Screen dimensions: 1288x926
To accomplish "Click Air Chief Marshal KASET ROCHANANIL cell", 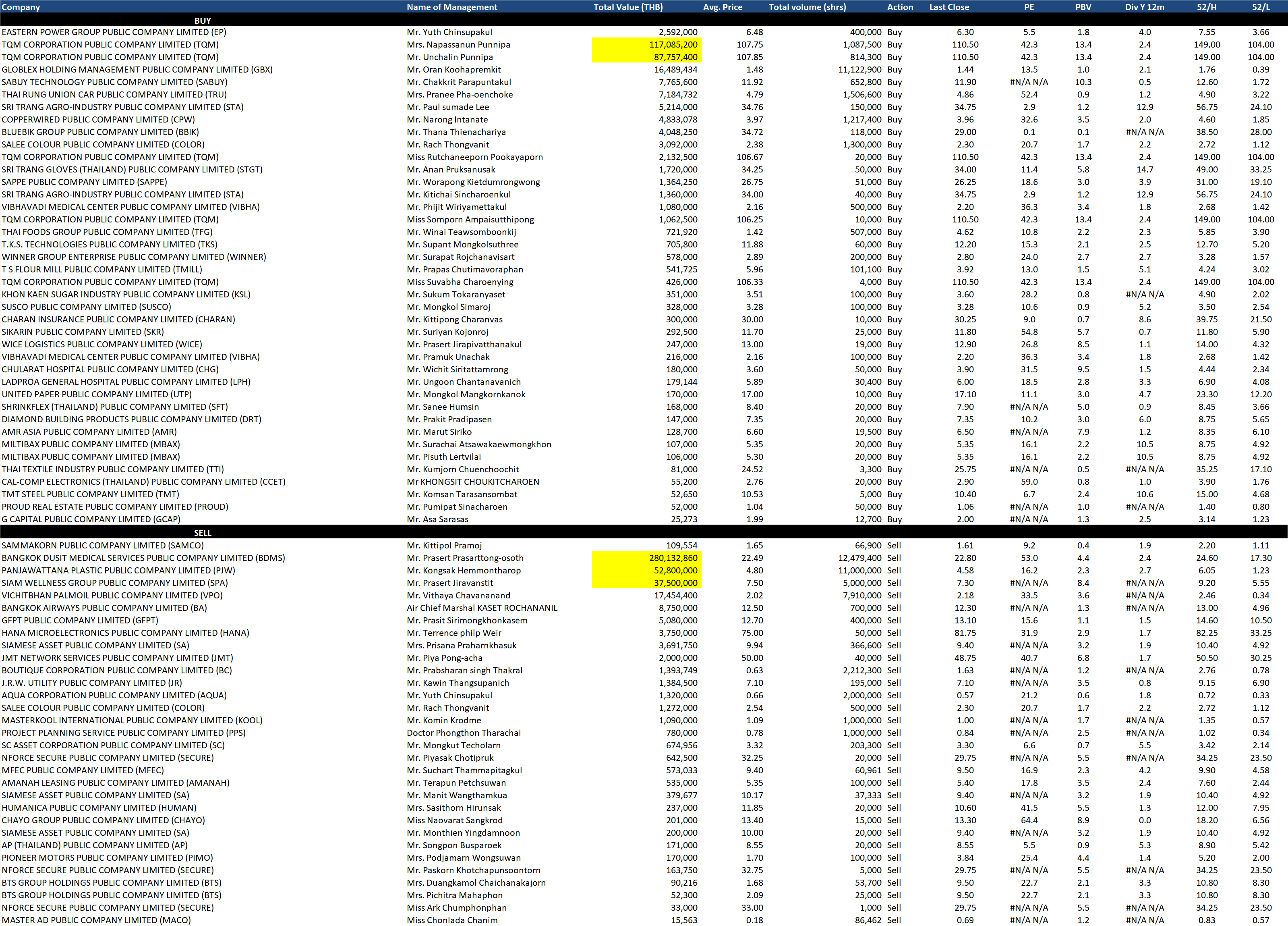I will click(482, 608).
